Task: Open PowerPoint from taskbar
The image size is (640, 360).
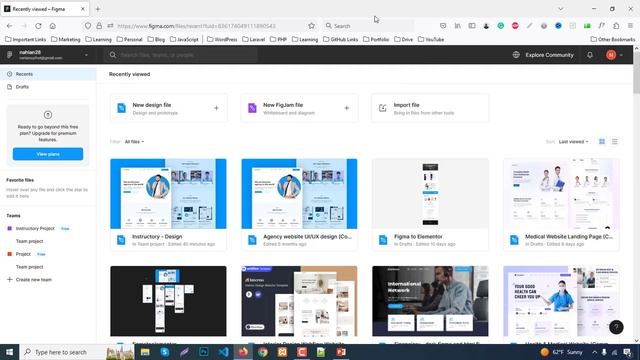Action: click(x=341, y=352)
